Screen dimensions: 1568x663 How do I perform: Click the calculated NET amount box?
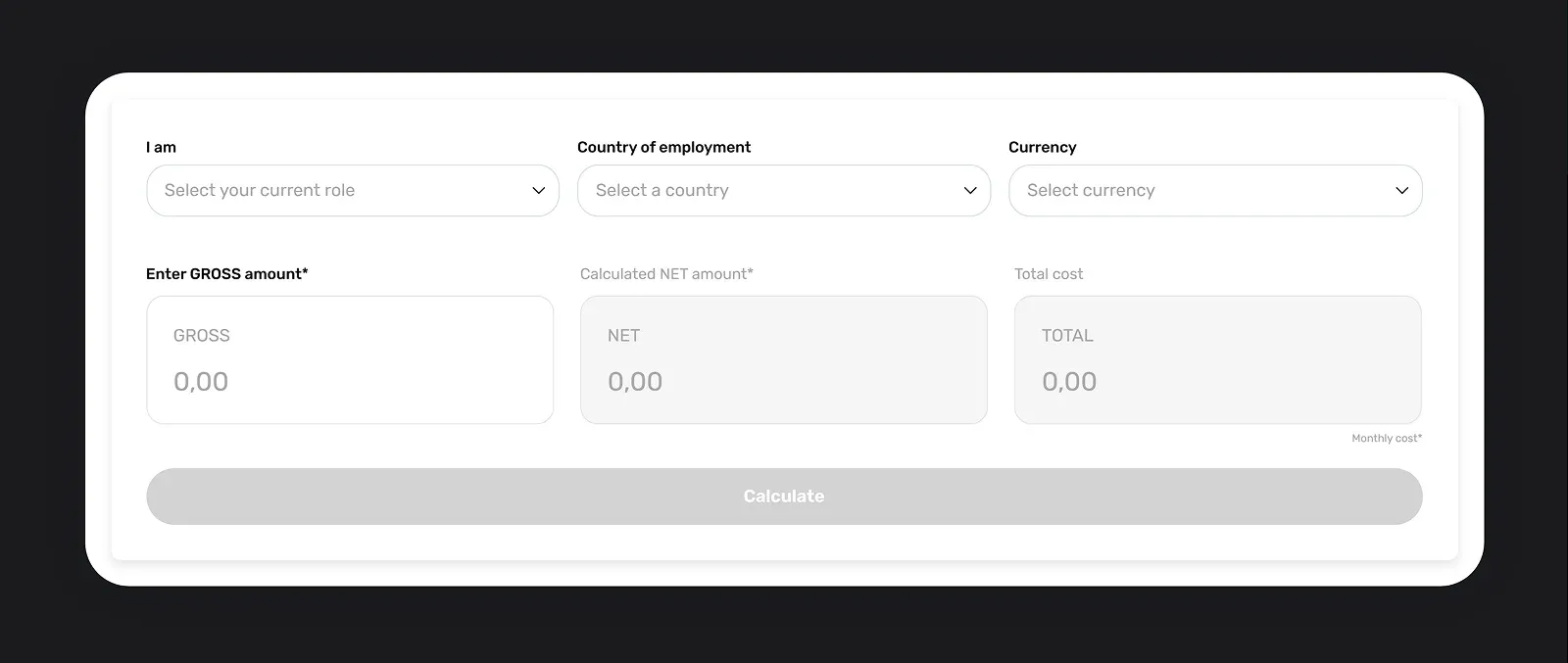click(x=783, y=359)
